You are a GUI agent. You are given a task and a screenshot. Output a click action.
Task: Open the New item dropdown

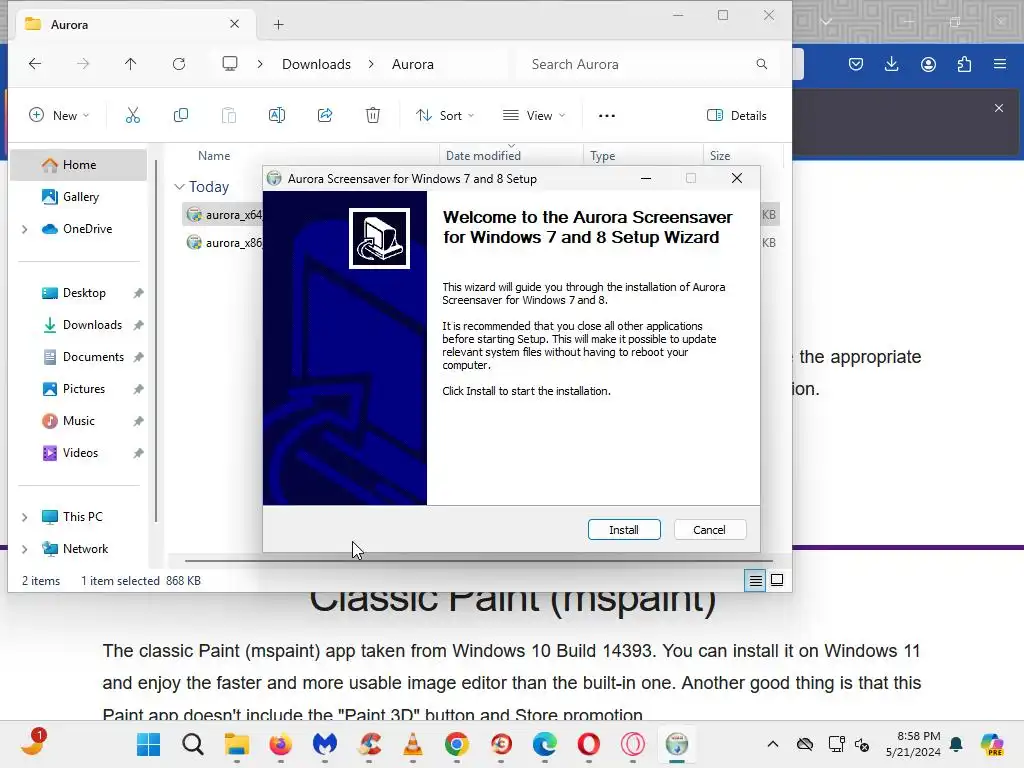click(x=59, y=116)
